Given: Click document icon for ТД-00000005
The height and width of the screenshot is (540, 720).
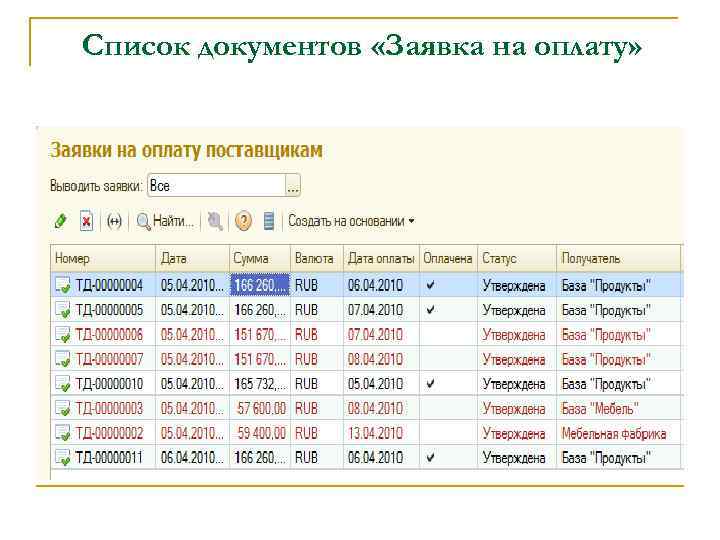Looking at the screenshot, I should 63,310.
